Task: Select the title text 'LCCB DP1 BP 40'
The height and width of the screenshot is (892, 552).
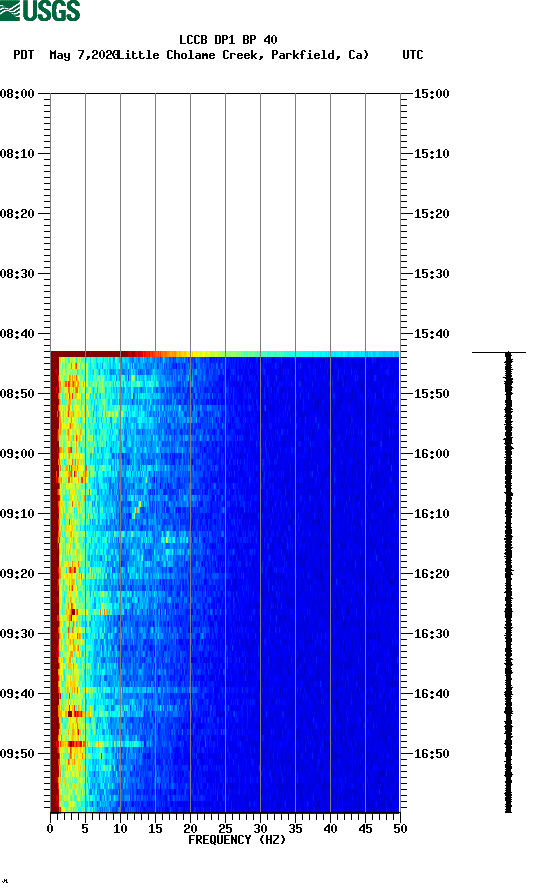Action: [x=228, y=40]
